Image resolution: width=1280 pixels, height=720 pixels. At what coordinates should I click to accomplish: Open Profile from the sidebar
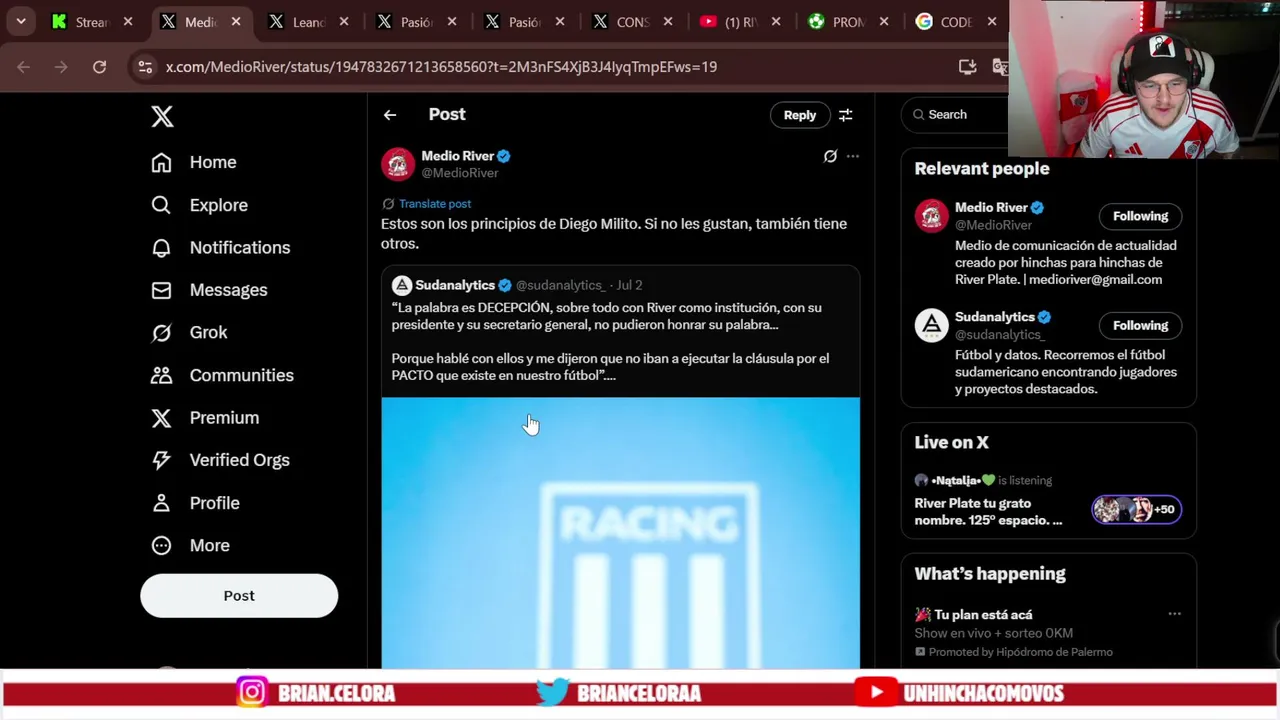click(x=195, y=503)
